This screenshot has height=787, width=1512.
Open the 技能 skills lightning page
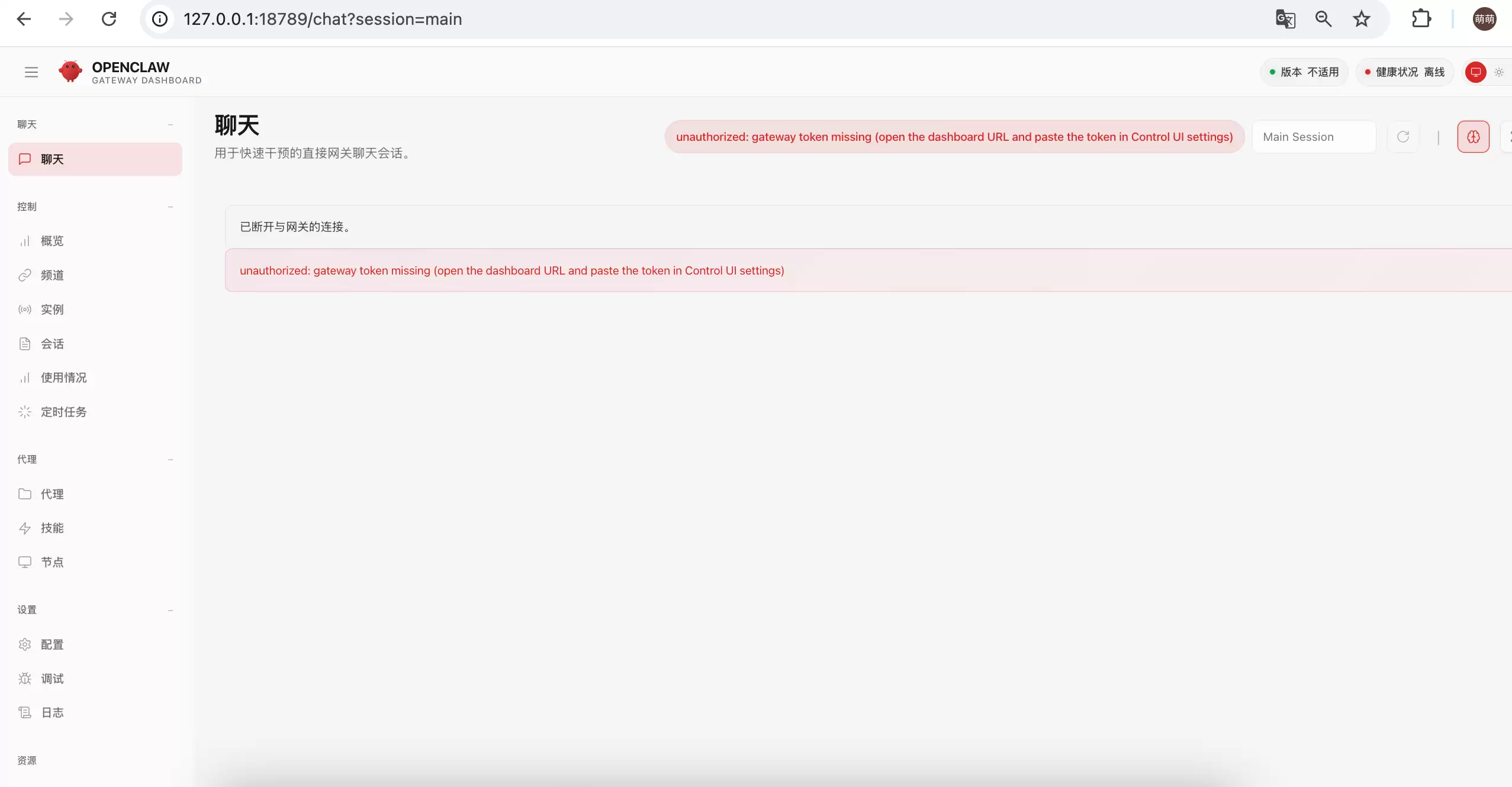[52, 528]
